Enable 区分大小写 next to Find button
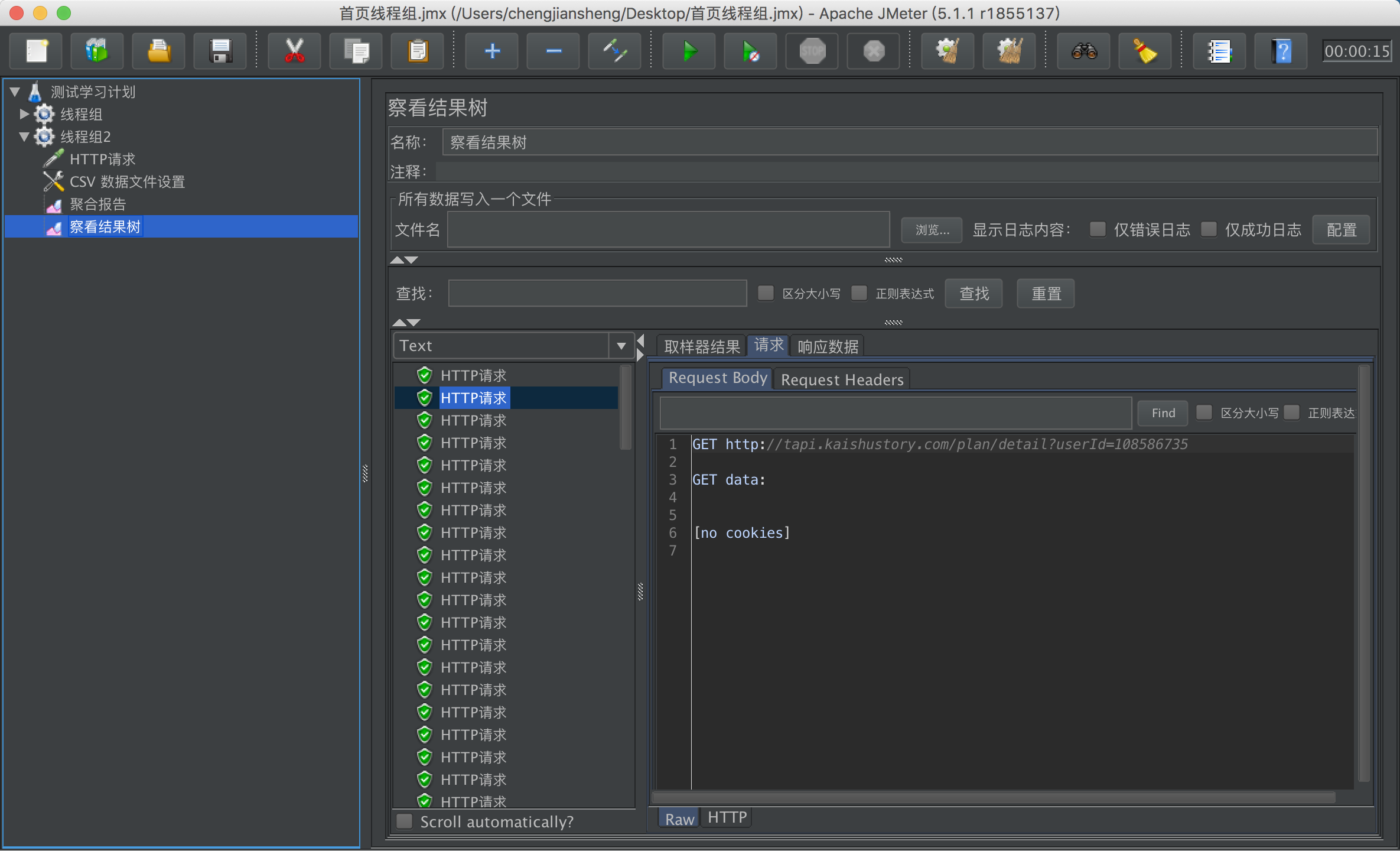 pyautogui.click(x=1204, y=412)
